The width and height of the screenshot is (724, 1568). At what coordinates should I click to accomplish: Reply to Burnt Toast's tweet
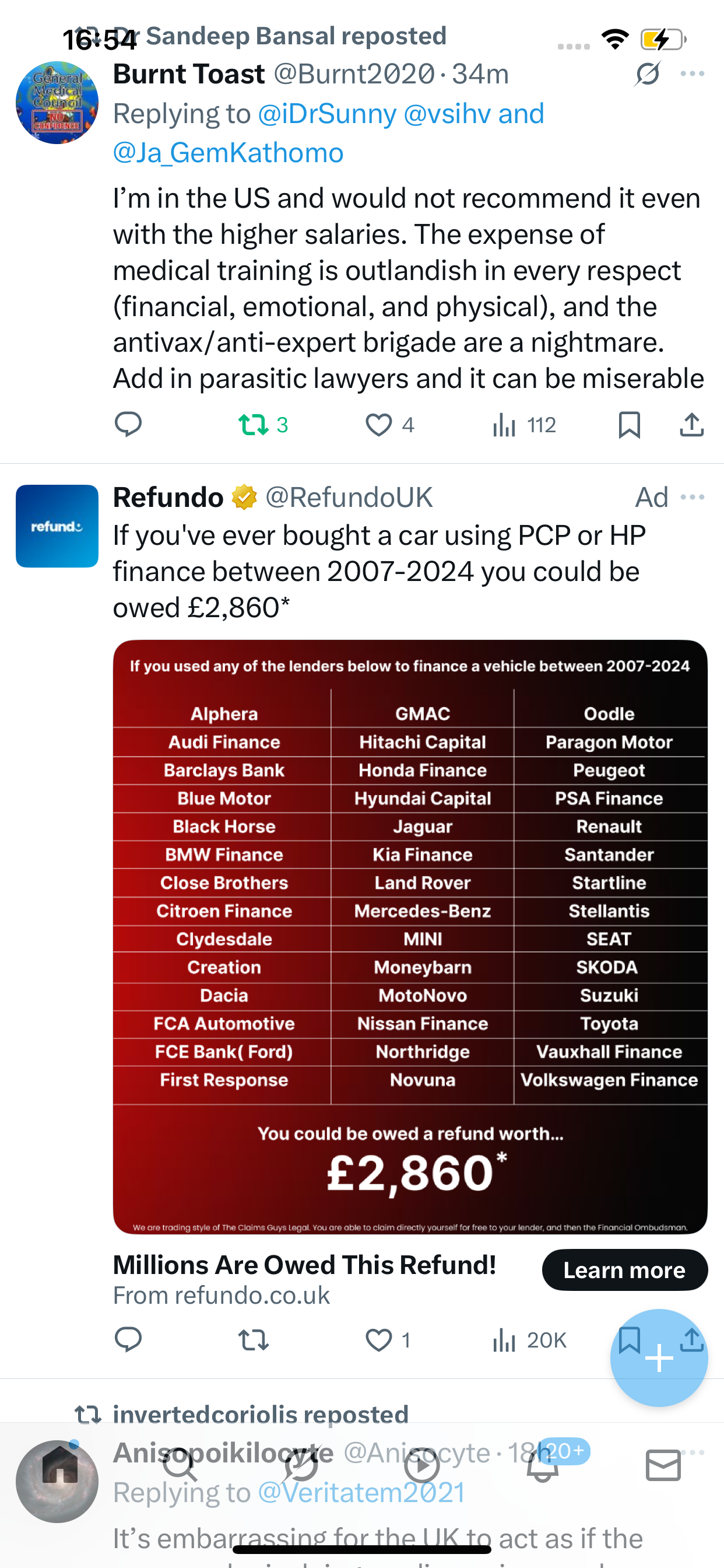[128, 424]
